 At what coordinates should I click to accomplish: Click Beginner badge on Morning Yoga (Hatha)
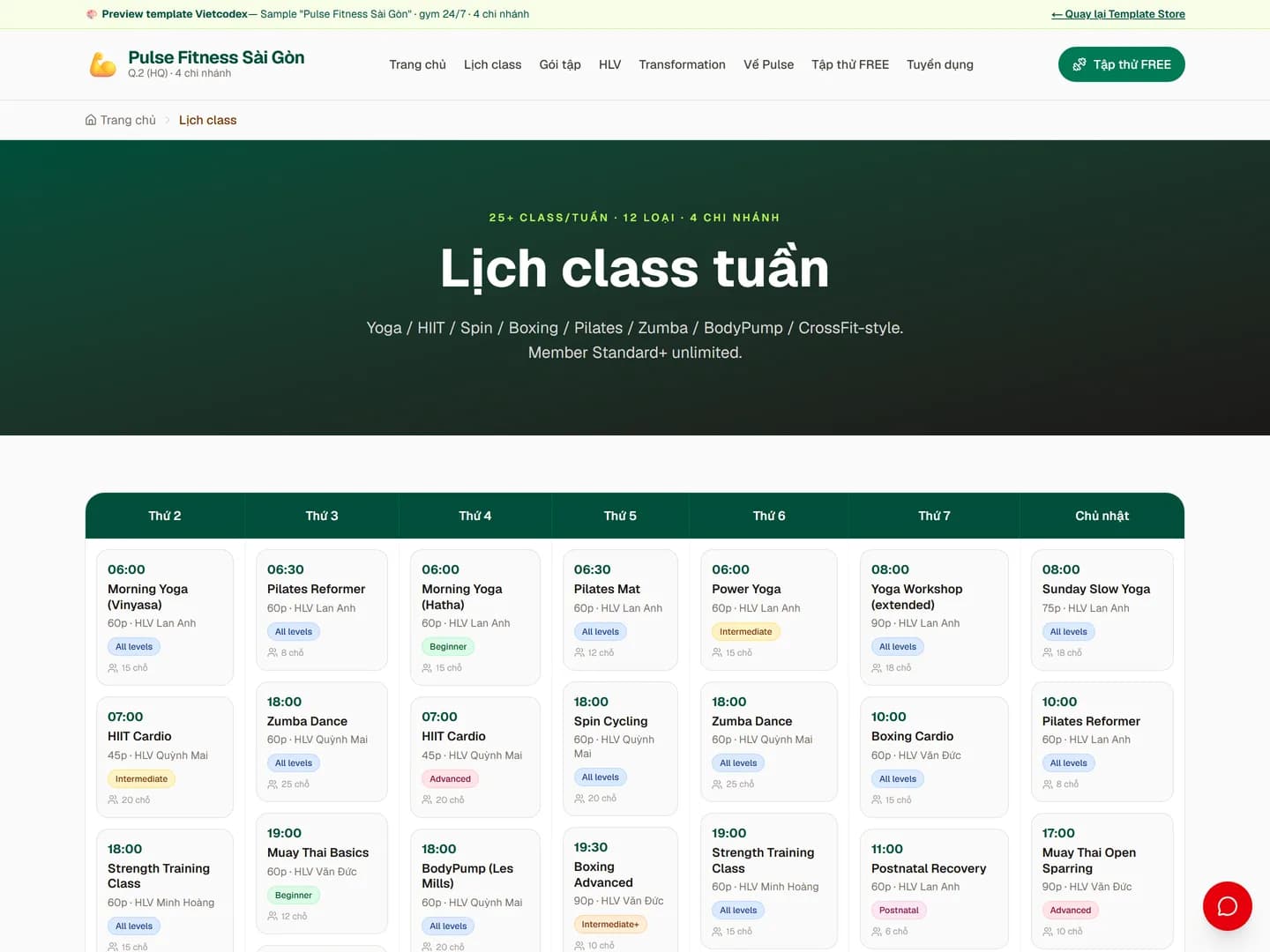[448, 647]
